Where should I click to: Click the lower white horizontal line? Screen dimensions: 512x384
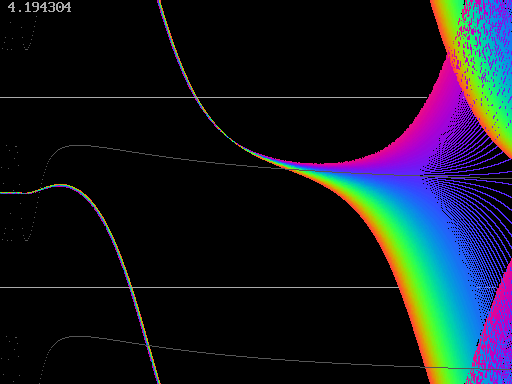click(199, 287)
